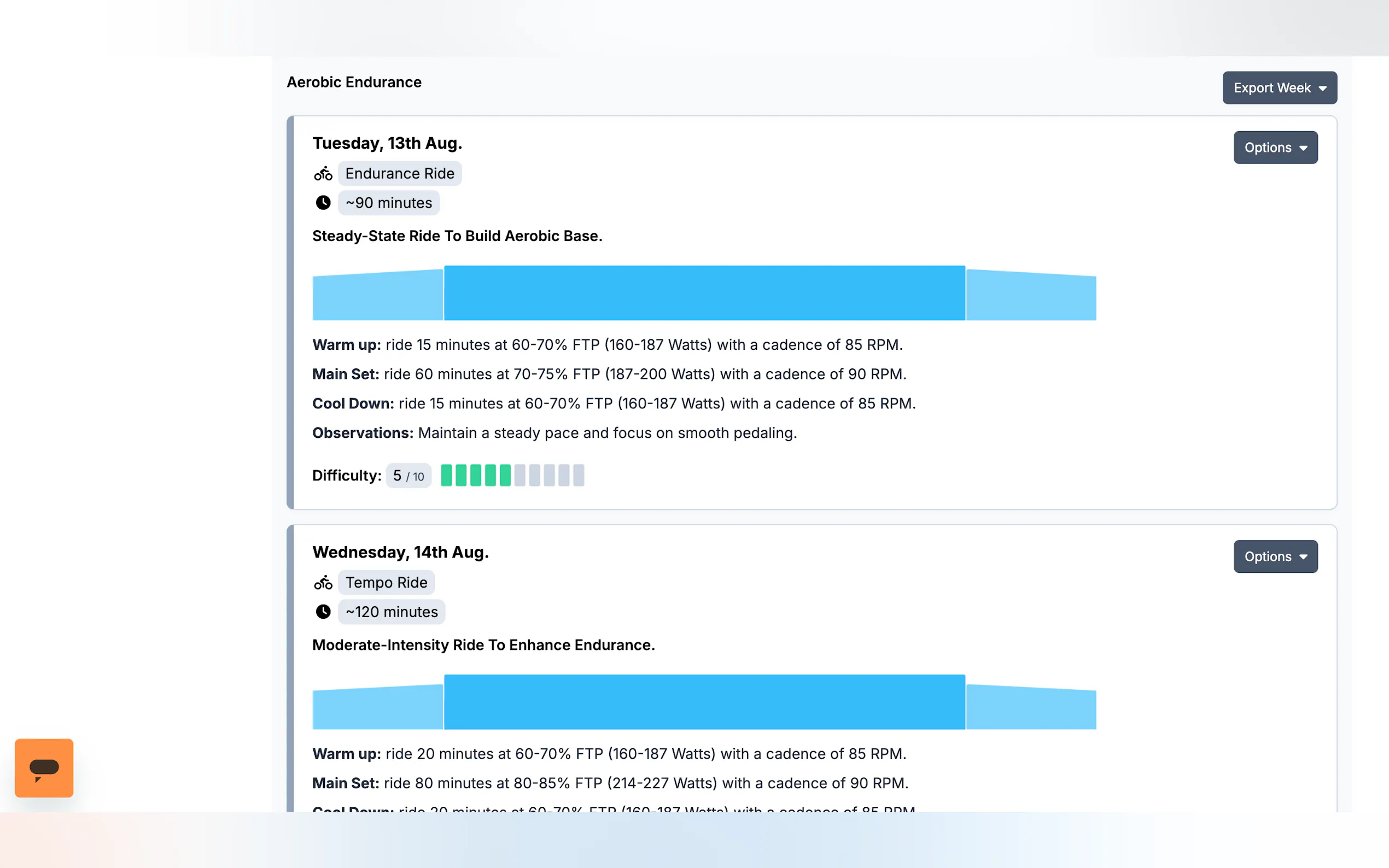Screen dimensions: 1389x868
Task: Click the clock icon beside ~120 minutes
Action: [x=323, y=612]
